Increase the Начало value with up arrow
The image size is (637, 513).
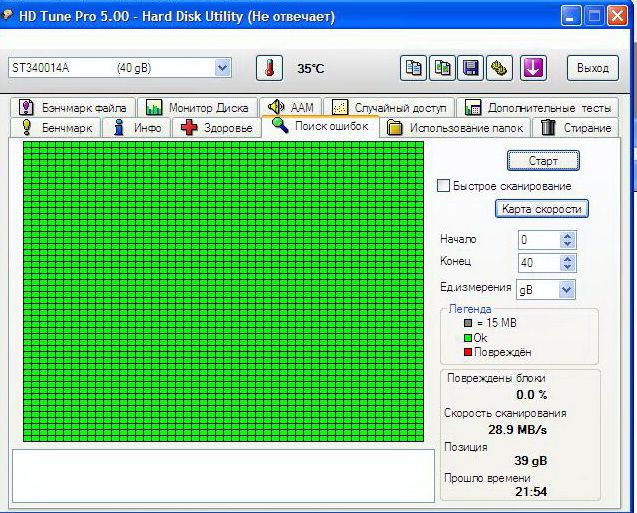pyautogui.click(x=568, y=236)
